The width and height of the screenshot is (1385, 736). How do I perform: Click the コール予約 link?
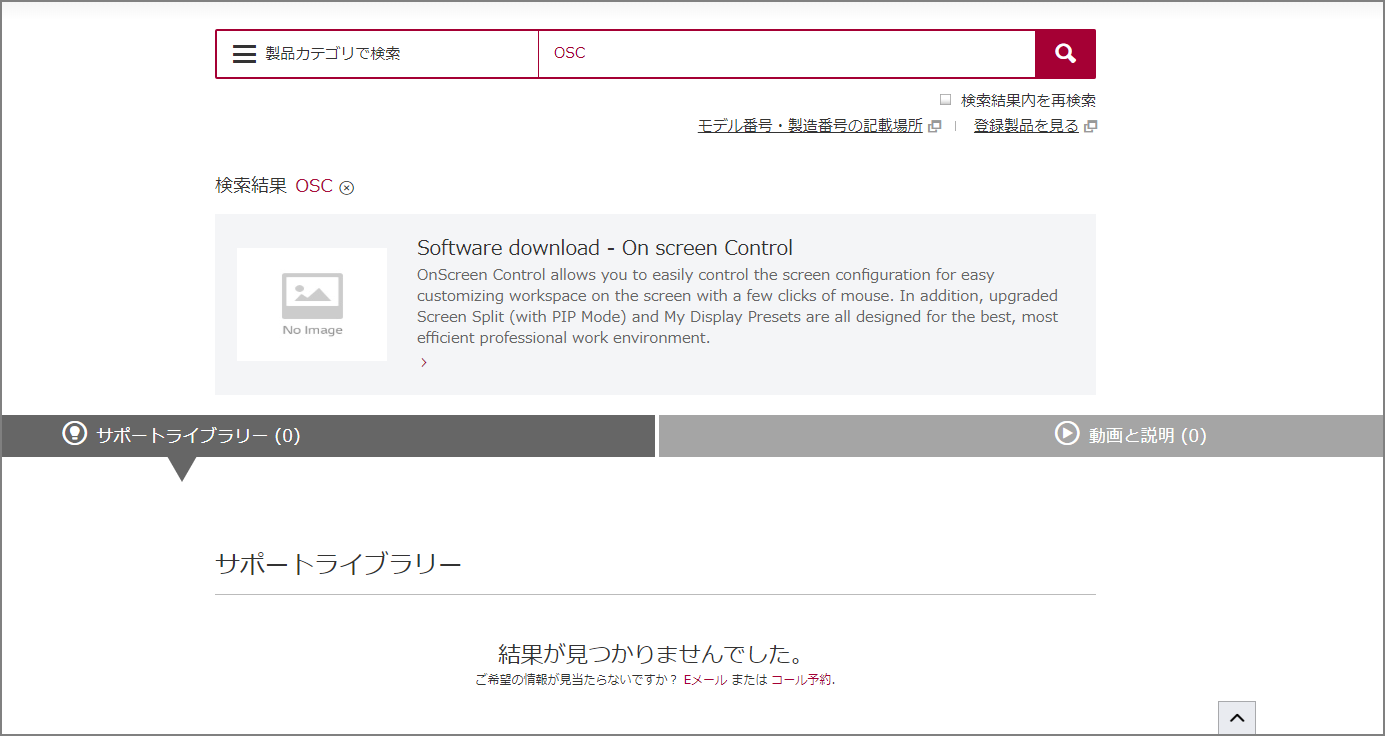tap(801, 680)
